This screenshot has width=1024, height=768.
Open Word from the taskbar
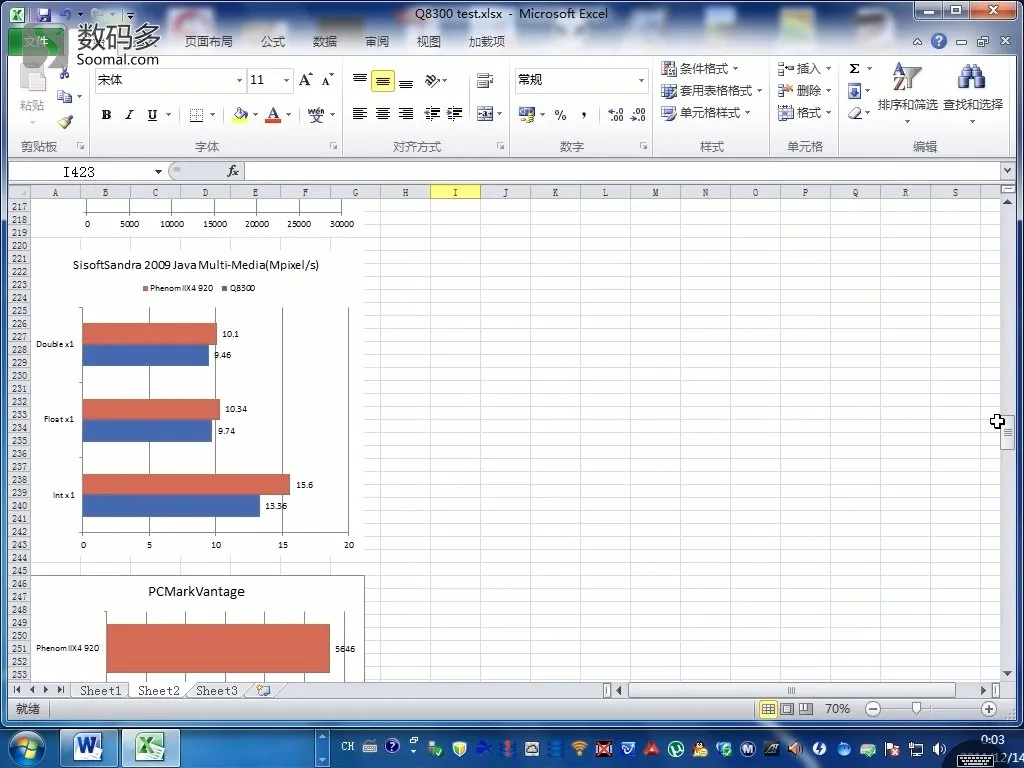tap(89, 746)
